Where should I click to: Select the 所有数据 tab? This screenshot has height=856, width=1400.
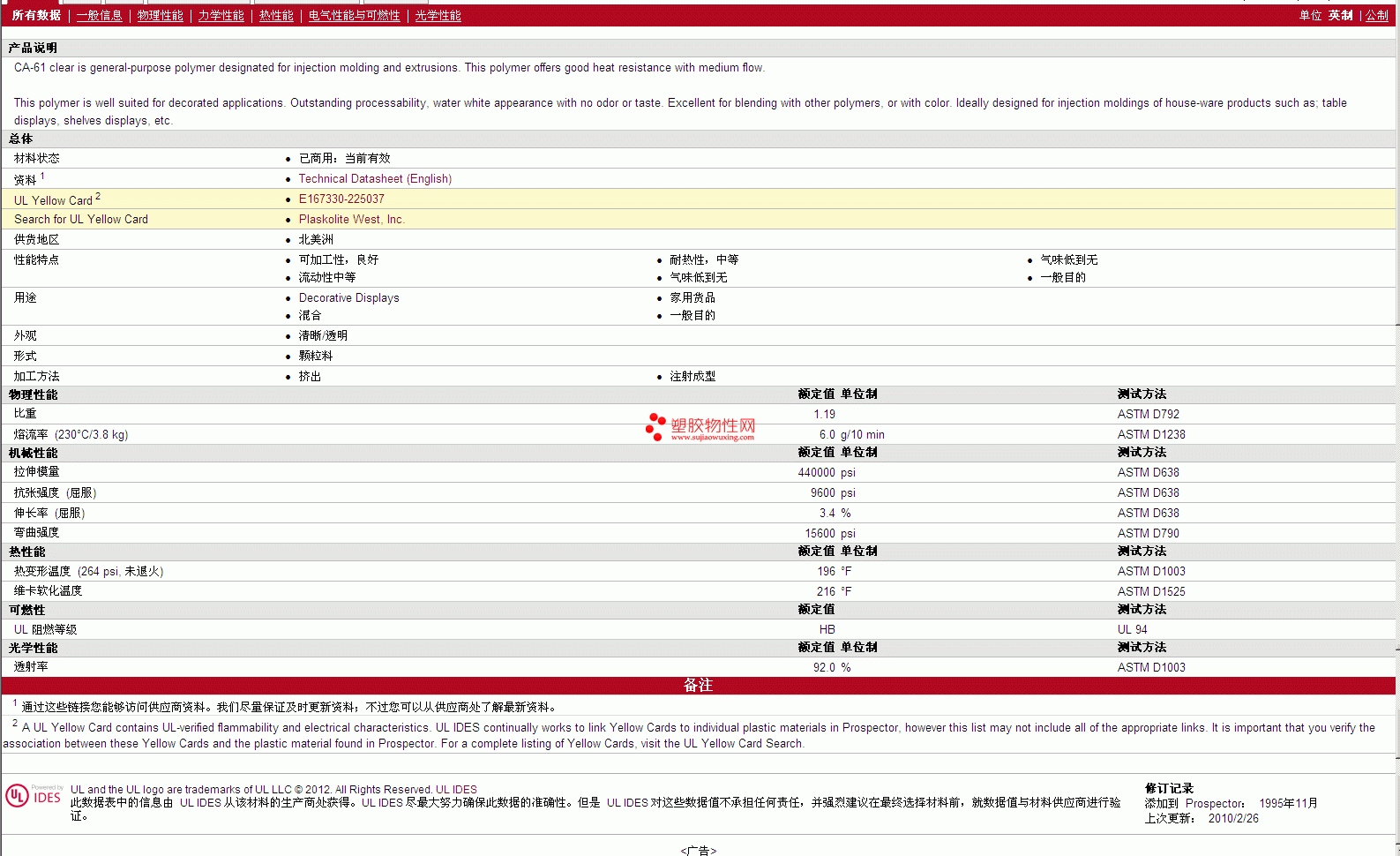[36, 16]
